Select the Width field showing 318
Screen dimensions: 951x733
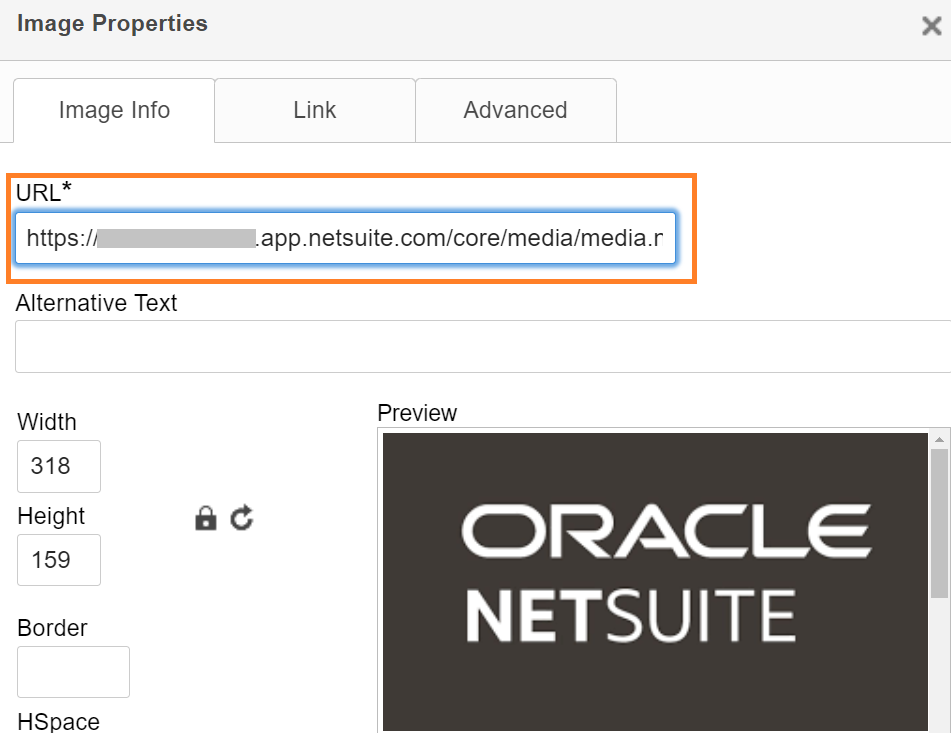(59, 466)
